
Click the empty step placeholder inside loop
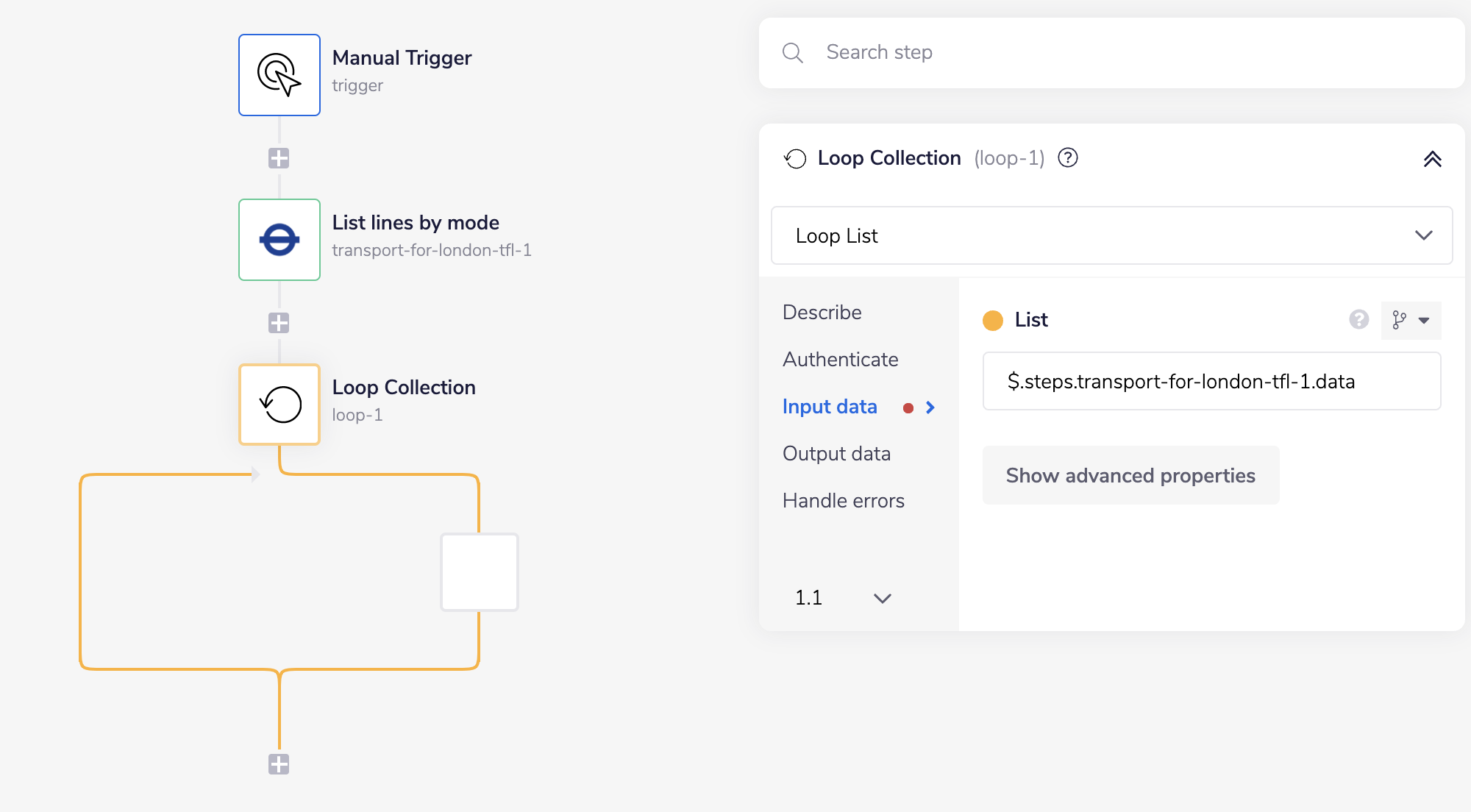point(480,572)
